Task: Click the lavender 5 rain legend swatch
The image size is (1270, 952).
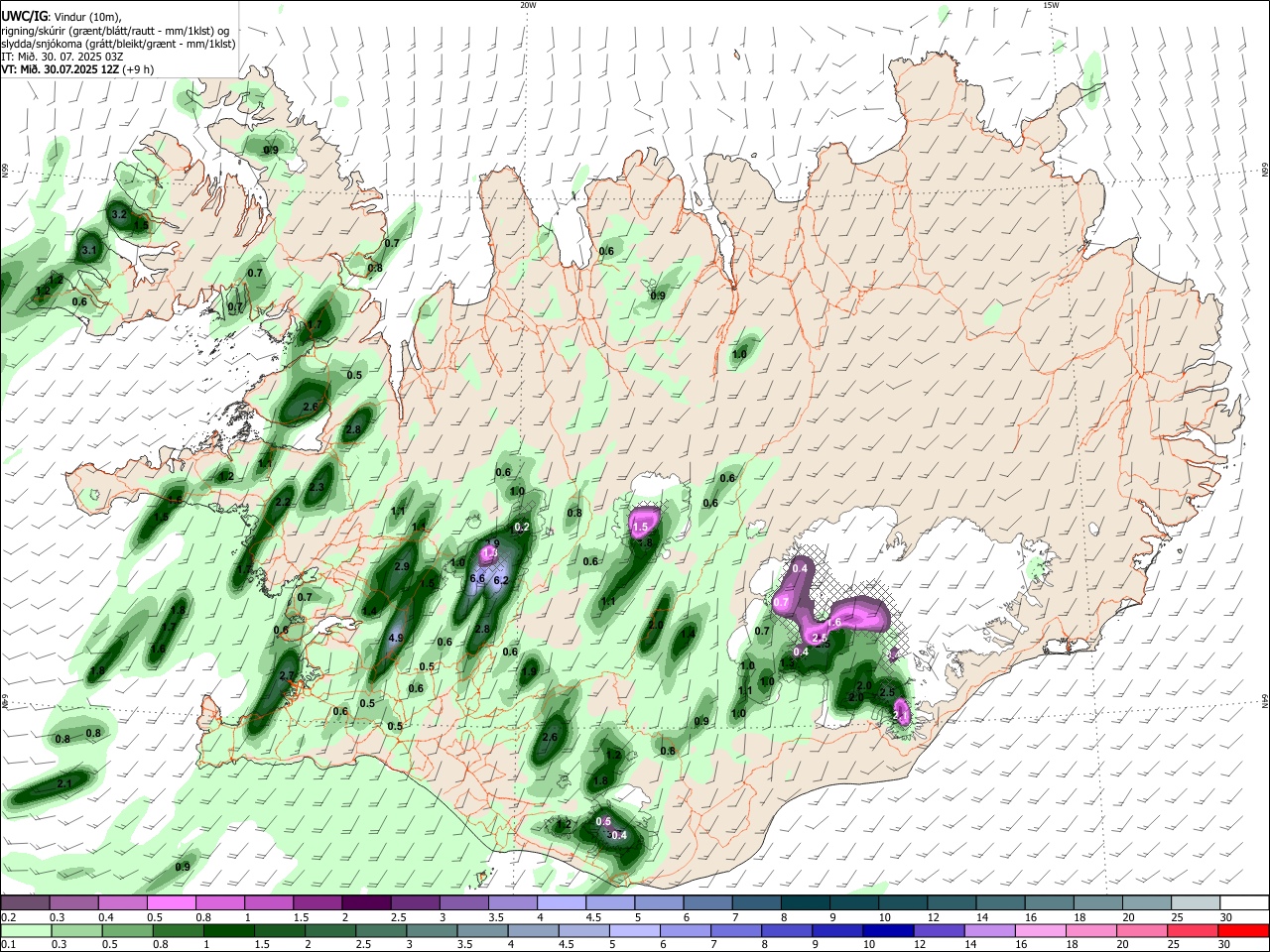Action: 635,930
